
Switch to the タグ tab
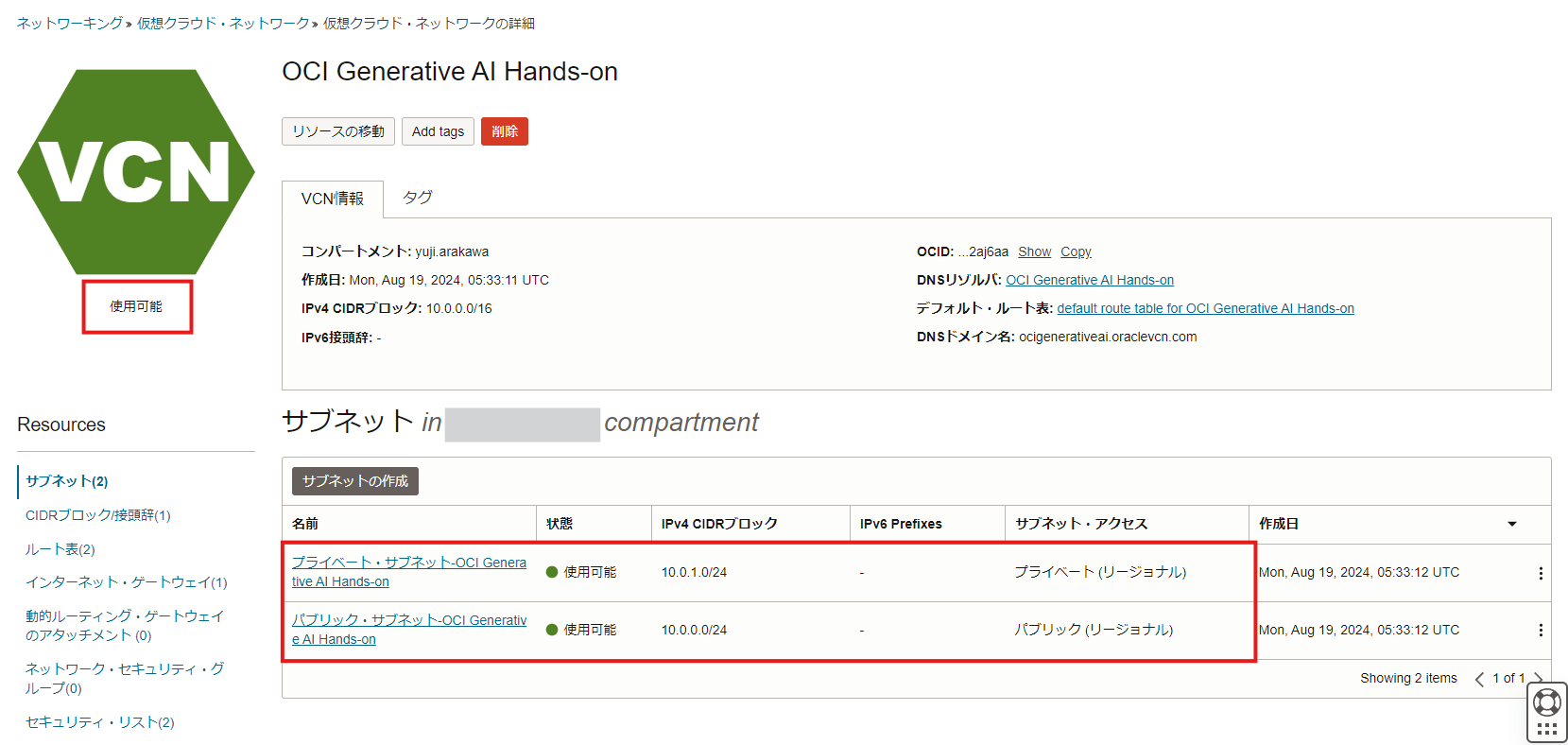[418, 198]
